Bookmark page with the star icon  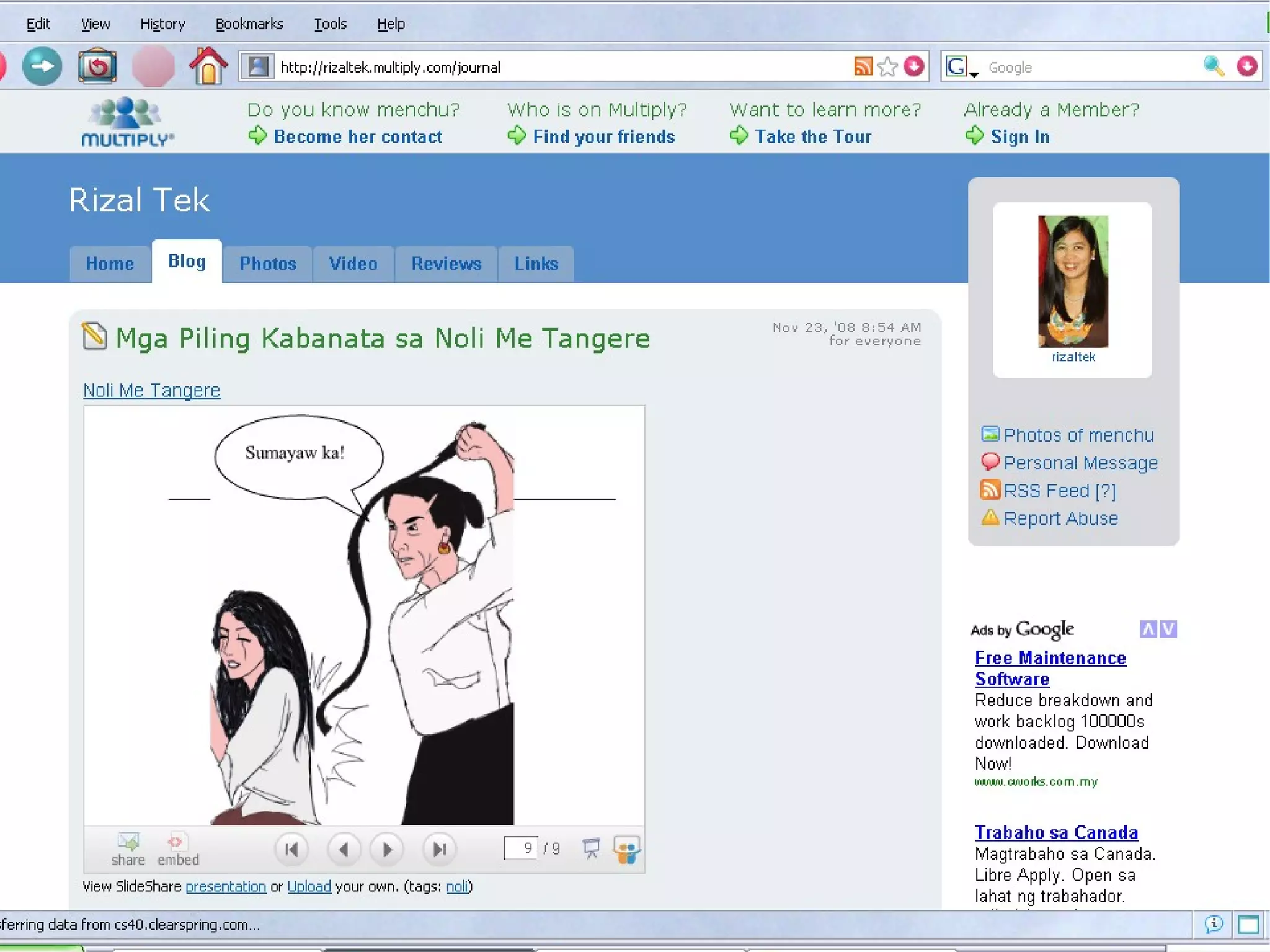[887, 66]
